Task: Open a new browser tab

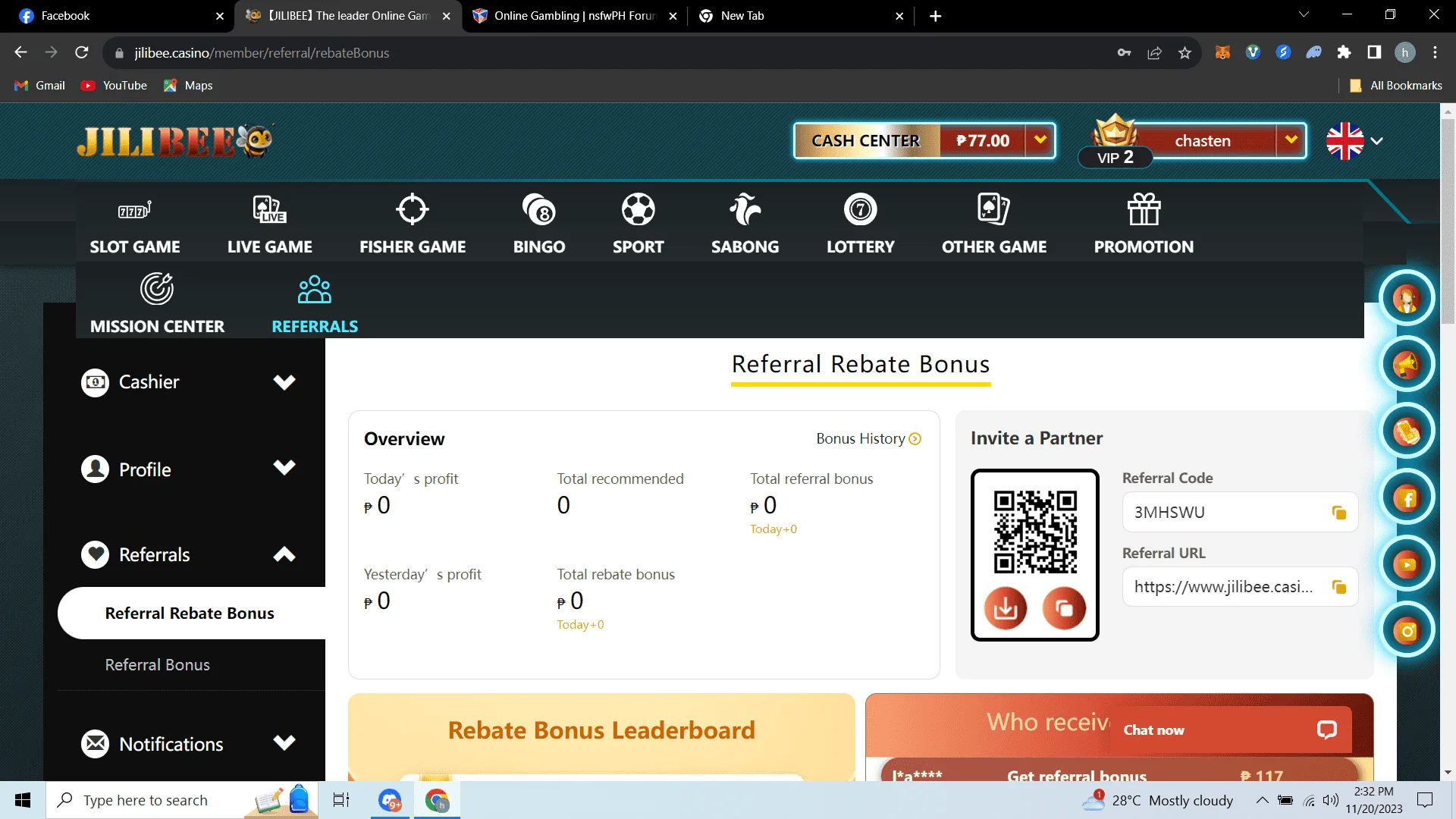Action: click(936, 16)
